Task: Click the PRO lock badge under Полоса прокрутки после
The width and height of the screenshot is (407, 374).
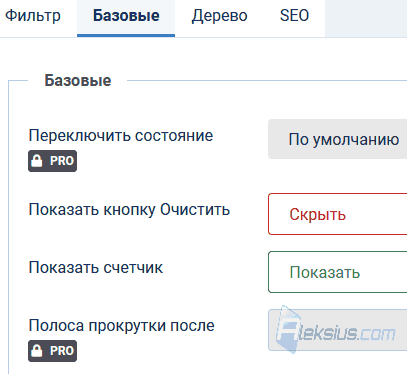Action: coord(52,351)
